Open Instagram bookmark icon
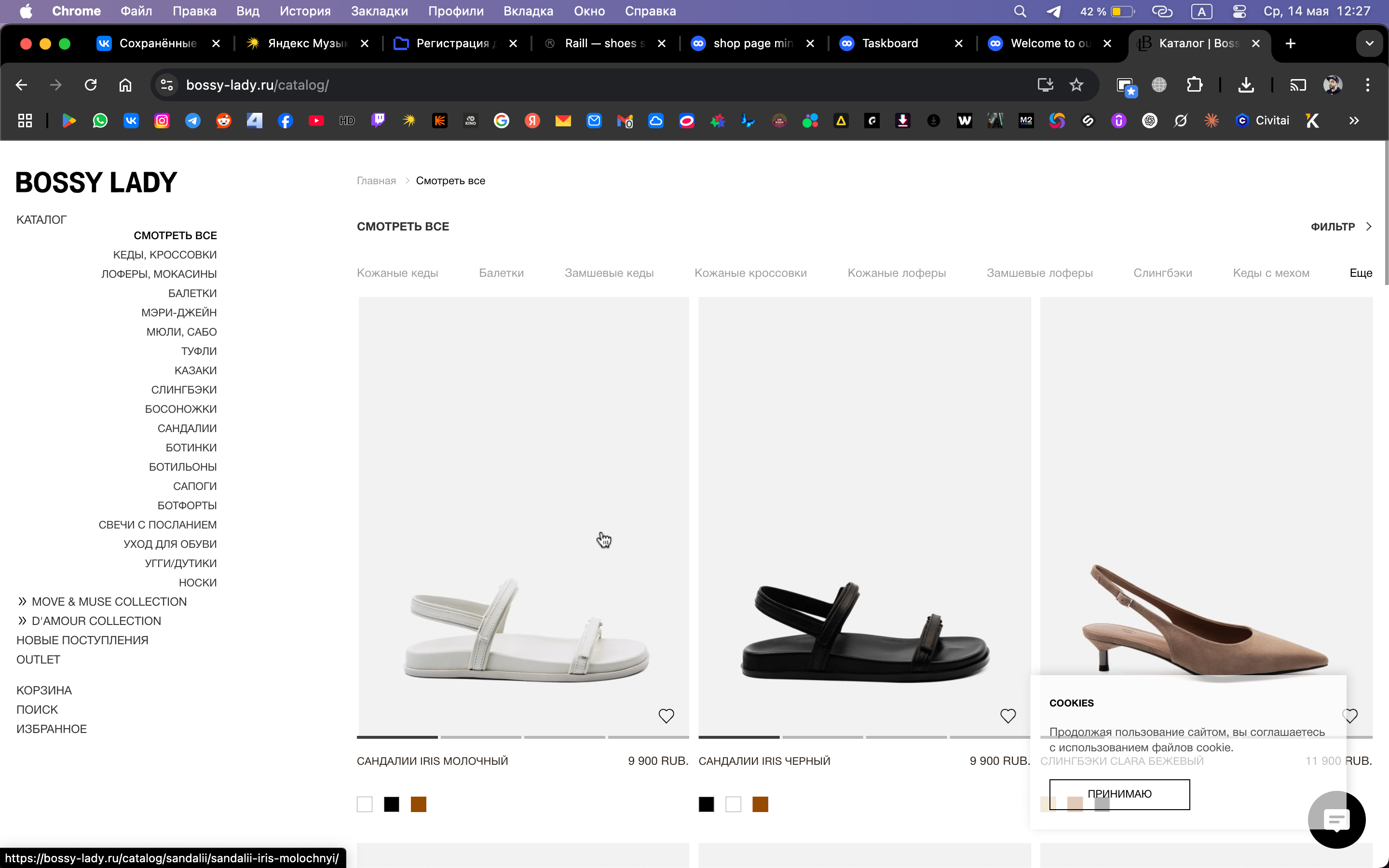1389x868 pixels. [162, 121]
